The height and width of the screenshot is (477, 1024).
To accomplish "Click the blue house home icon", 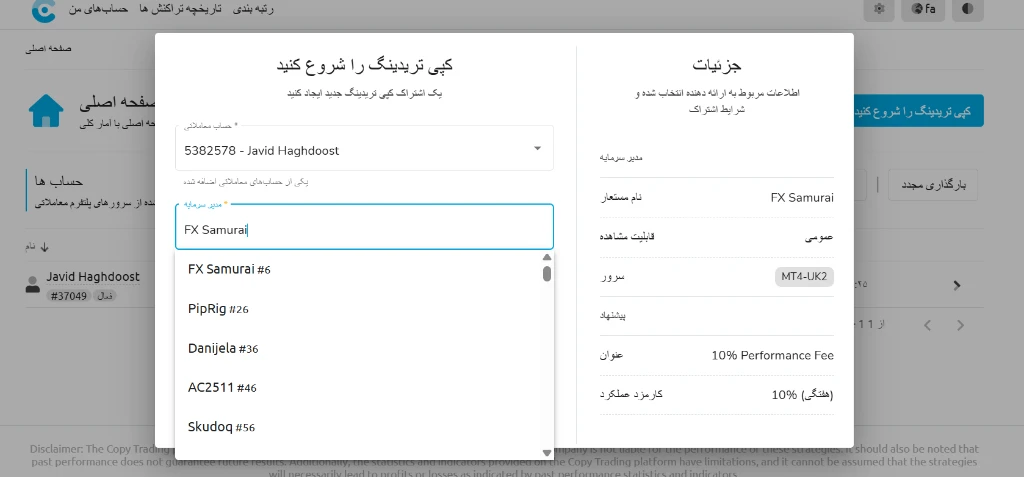I will 46,110.
